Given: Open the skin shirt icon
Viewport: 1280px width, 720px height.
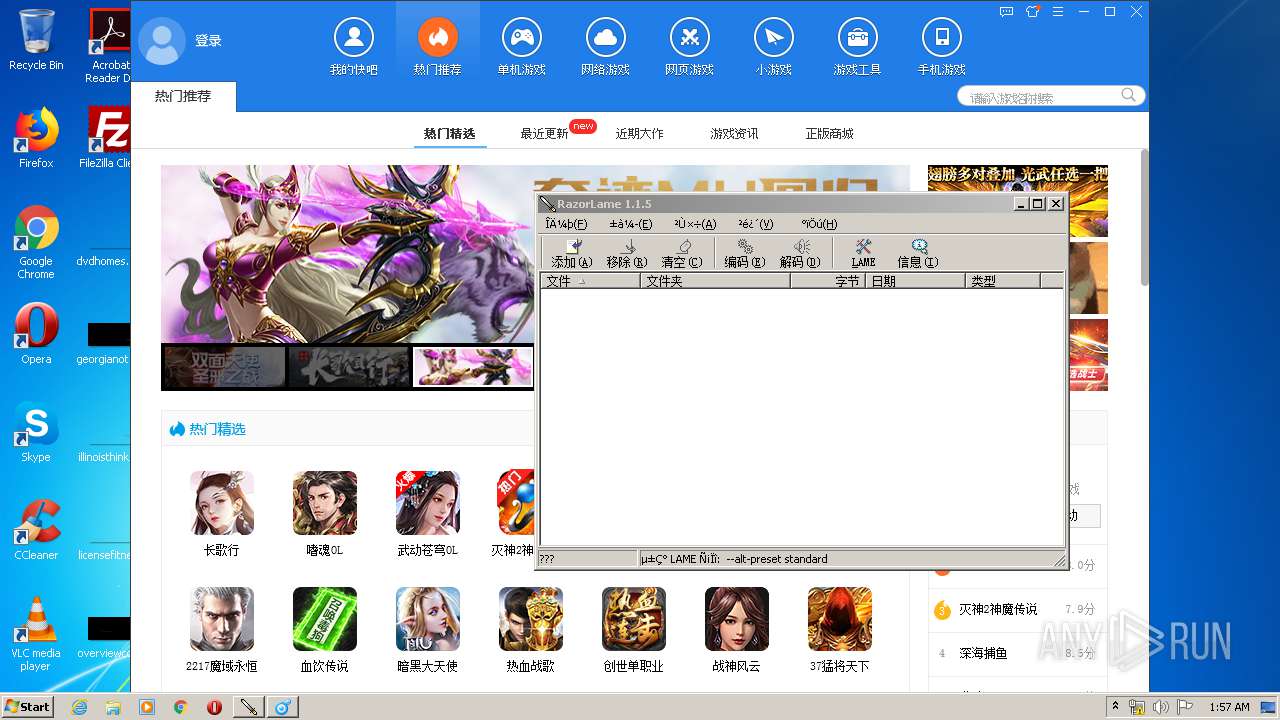Looking at the screenshot, I should (x=1033, y=12).
